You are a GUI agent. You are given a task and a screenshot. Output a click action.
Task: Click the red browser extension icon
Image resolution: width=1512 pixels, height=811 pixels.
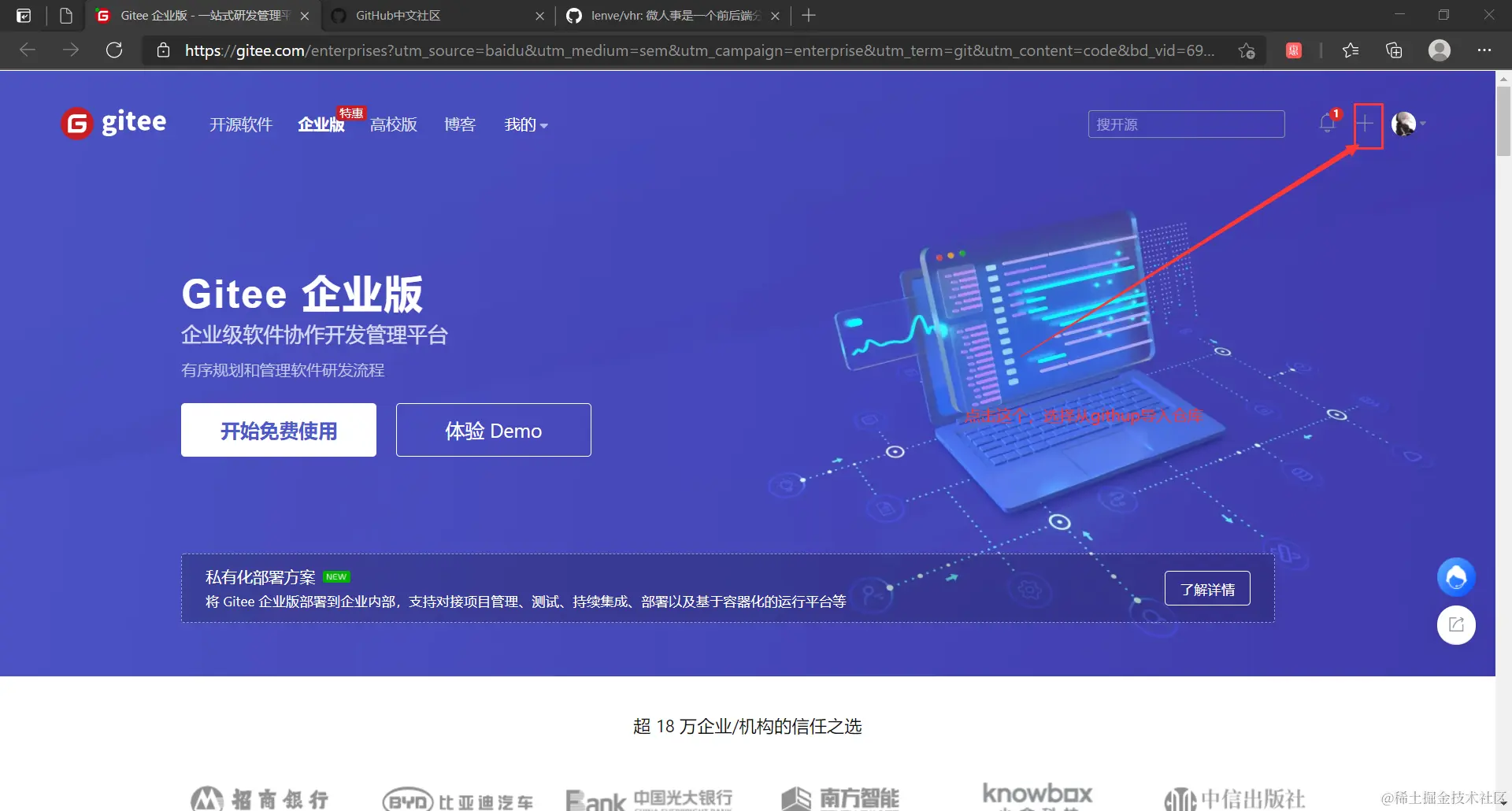point(1294,50)
